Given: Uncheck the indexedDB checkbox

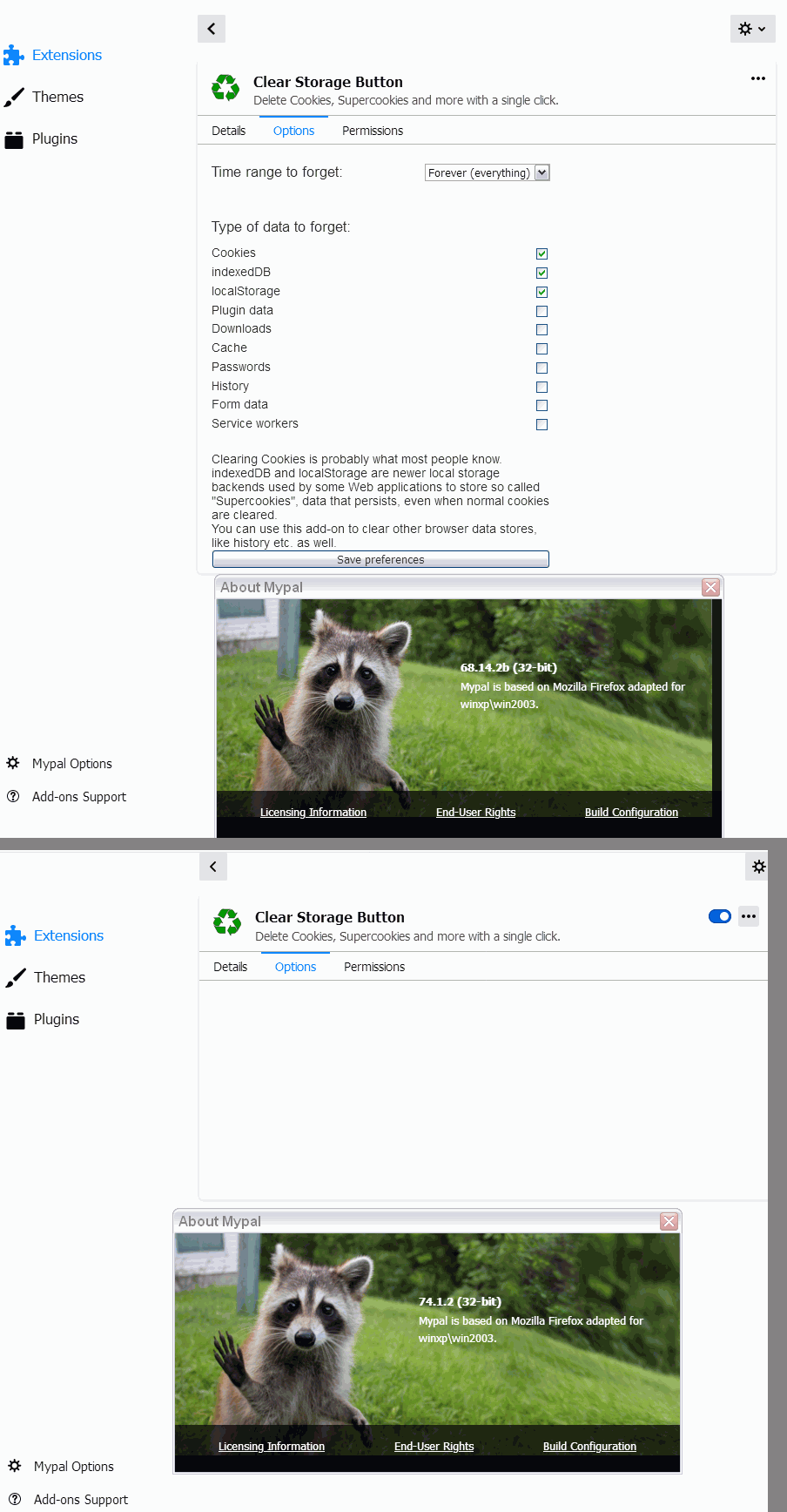Looking at the screenshot, I should pyautogui.click(x=541, y=273).
